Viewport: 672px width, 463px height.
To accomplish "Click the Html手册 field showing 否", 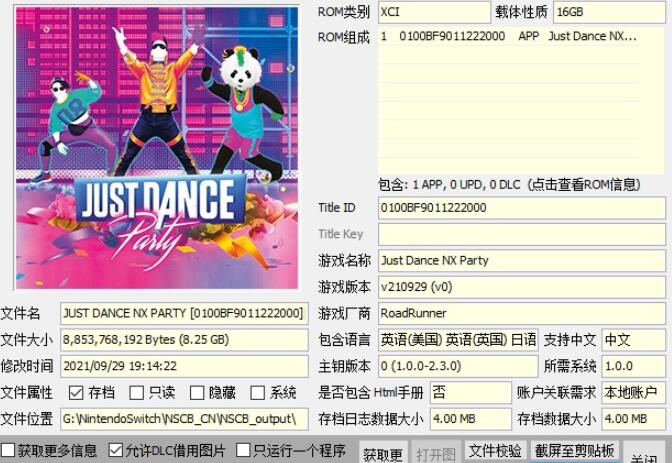I will (471, 393).
